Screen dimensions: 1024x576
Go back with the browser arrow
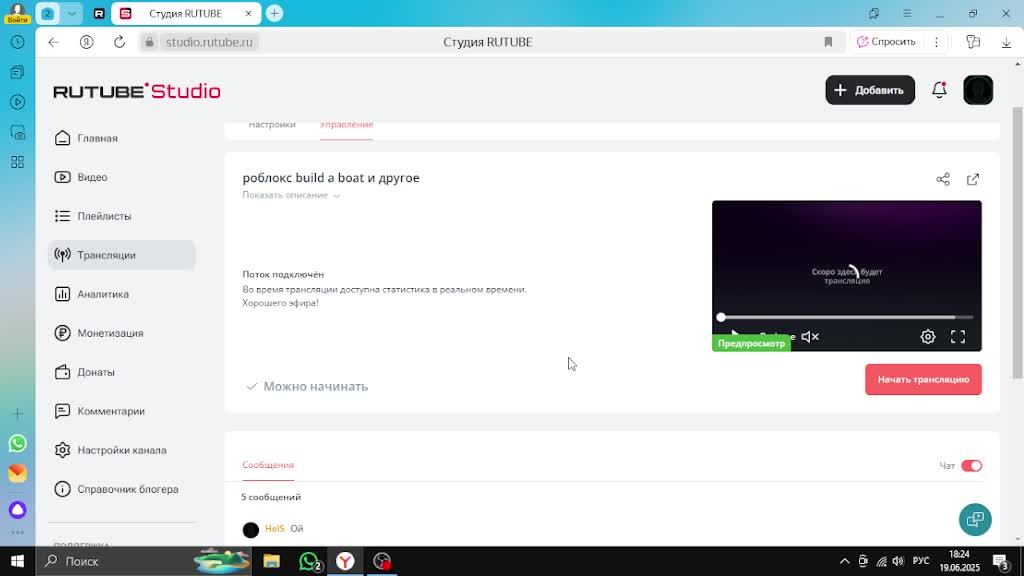coord(54,42)
